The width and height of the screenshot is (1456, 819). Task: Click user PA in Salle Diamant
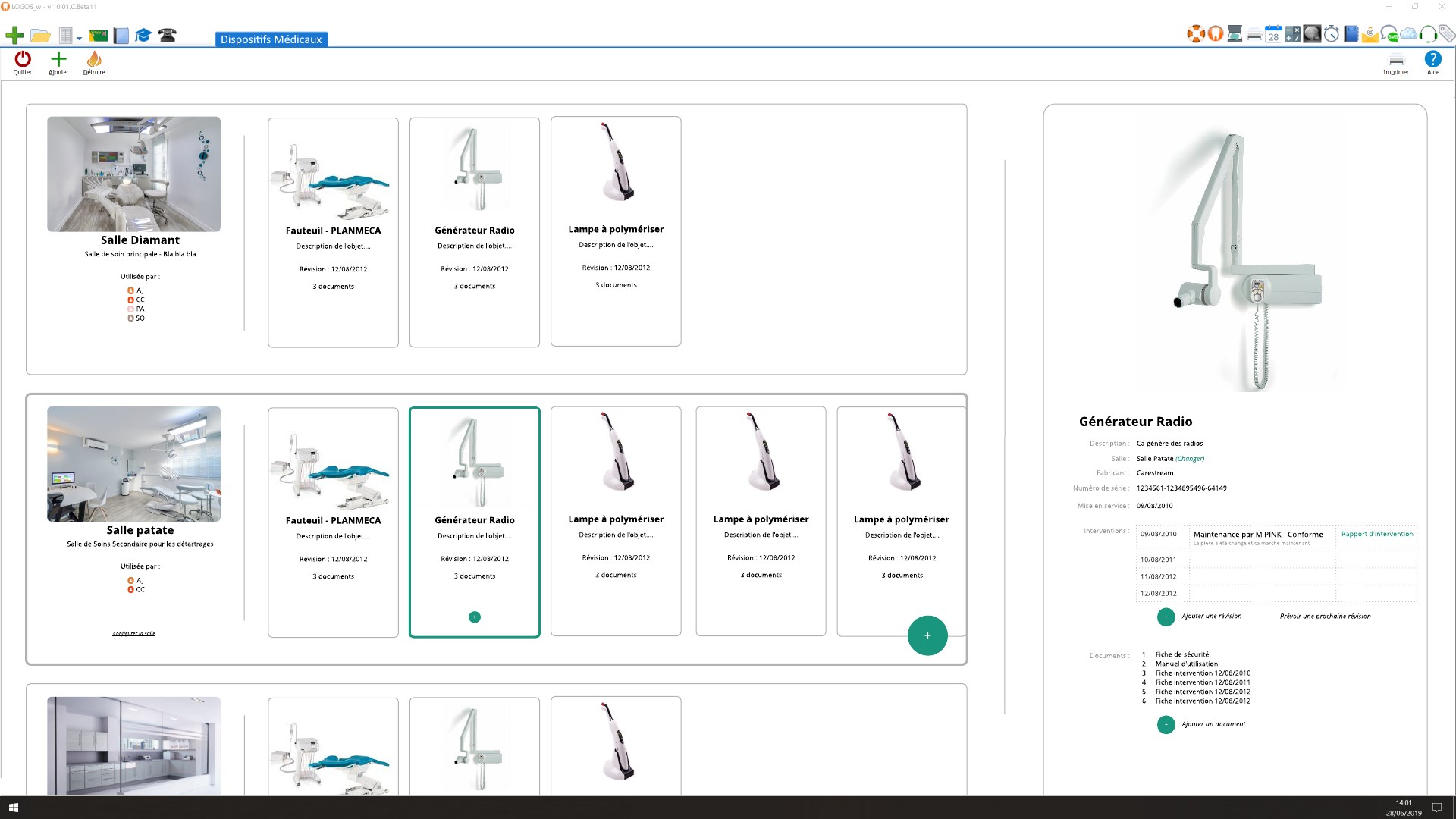(136, 309)
